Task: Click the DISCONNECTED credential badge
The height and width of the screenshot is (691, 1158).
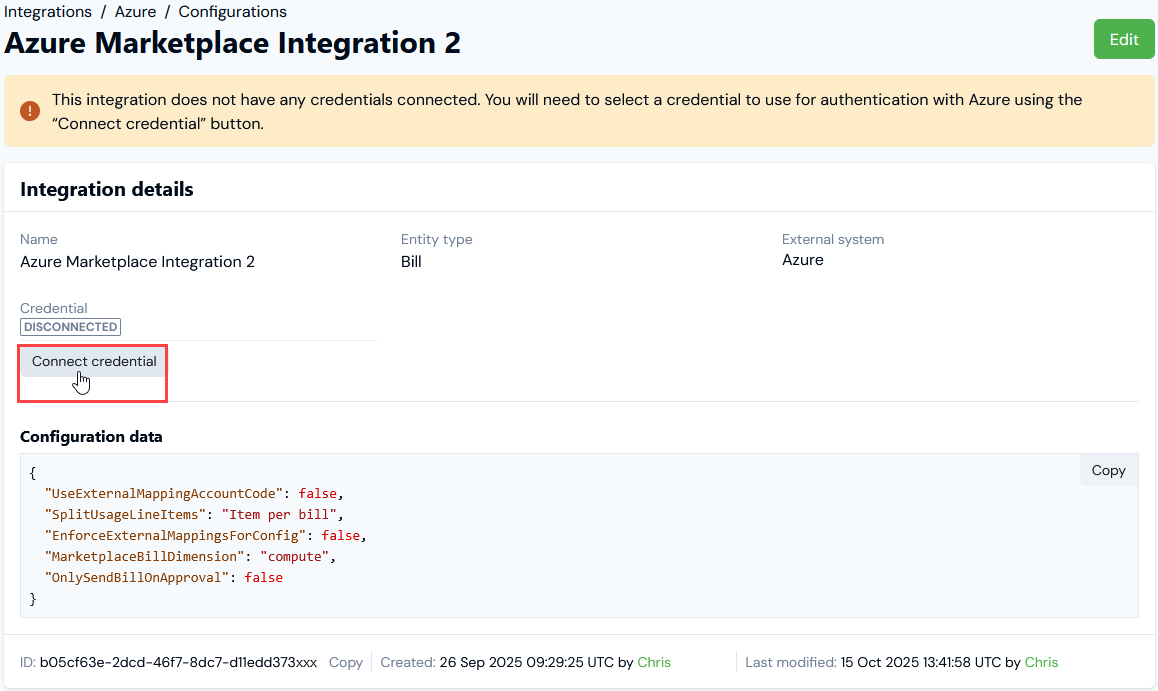Action: coord(70,327)
